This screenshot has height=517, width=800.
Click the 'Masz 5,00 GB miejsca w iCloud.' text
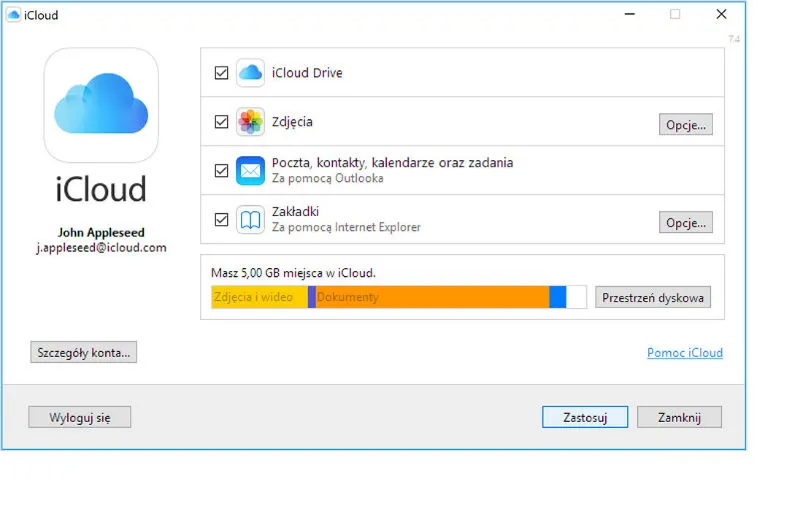[x=293, y=273]
